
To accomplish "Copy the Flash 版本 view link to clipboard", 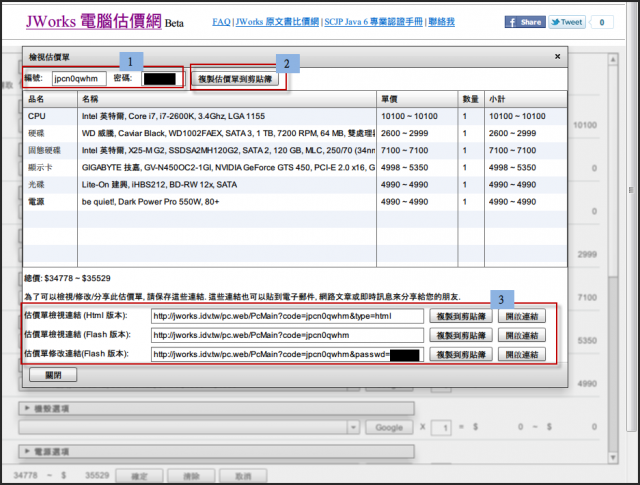I will point(461,336).
